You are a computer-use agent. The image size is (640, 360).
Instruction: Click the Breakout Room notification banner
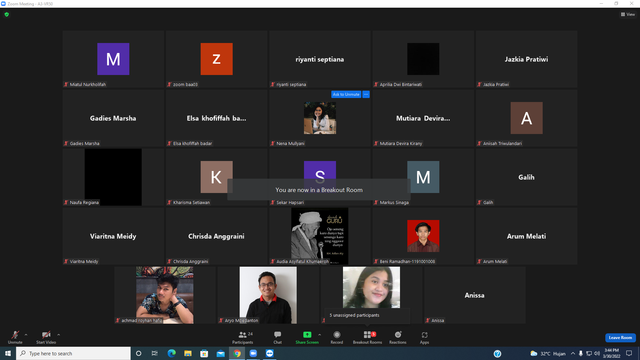coord(319,190)
